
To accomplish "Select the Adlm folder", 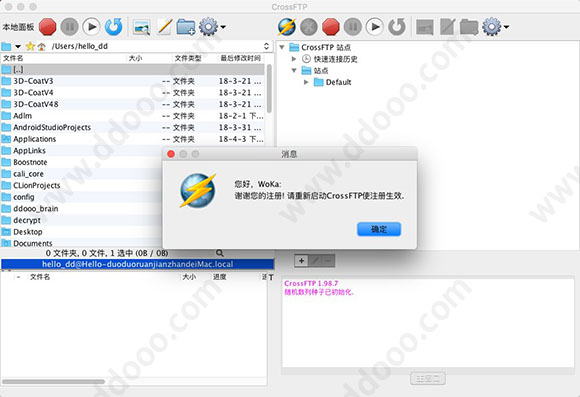I will (132, 116).
